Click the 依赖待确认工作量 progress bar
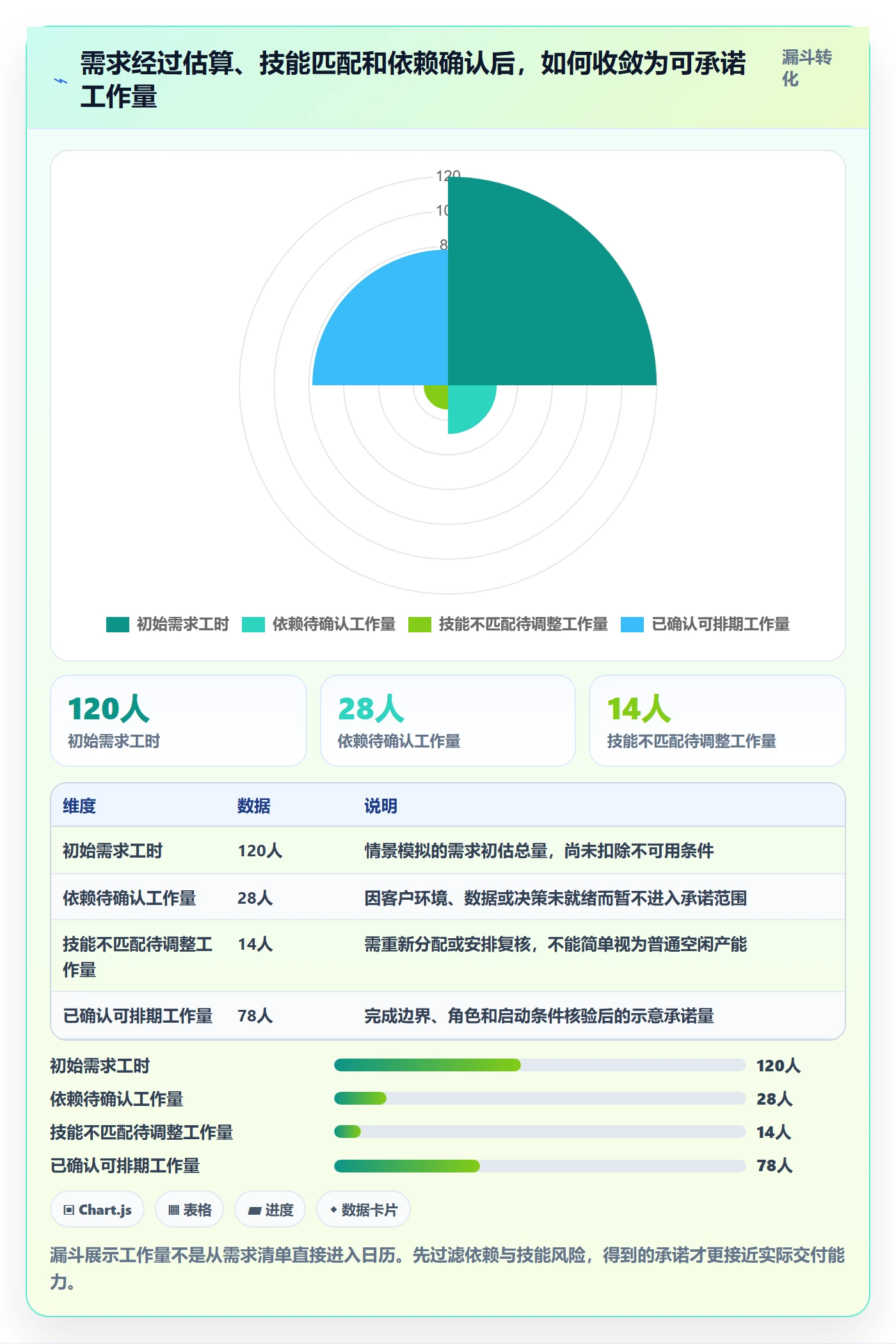This screenshot has height=1344, width=896. [540, 1098]
